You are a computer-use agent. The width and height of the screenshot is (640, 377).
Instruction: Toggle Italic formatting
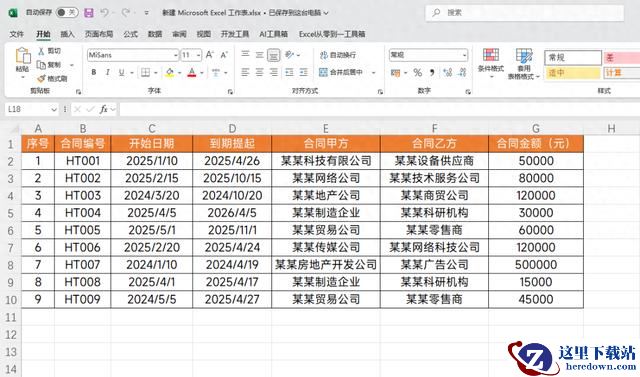[107, 73]
